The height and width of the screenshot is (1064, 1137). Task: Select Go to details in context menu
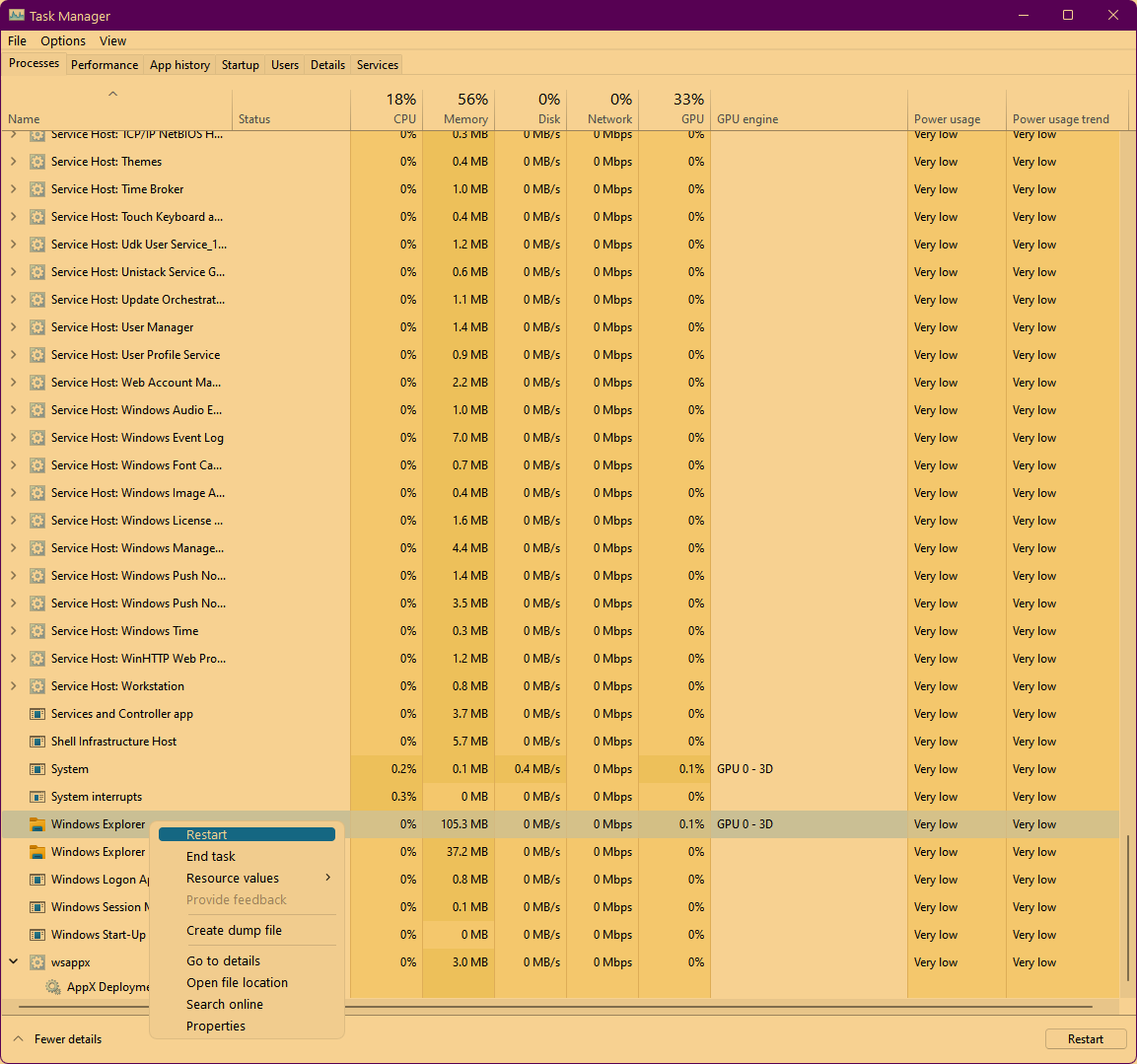point(247,961)
